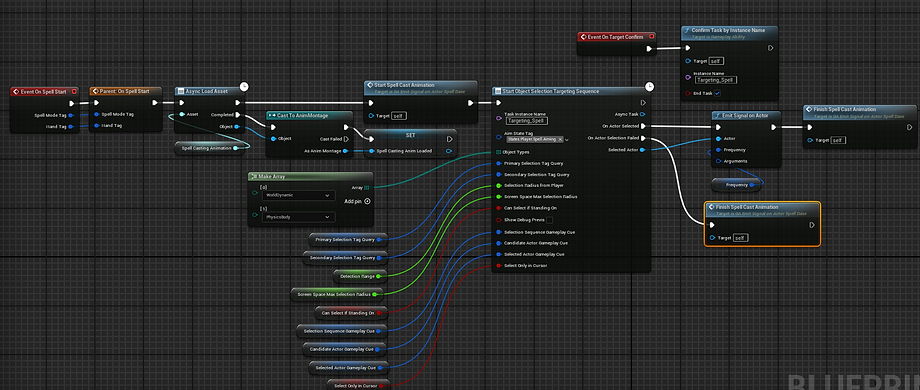This screenshot has height=390, width=920.
Task: Select the Make Array node header
Action: 310,177
